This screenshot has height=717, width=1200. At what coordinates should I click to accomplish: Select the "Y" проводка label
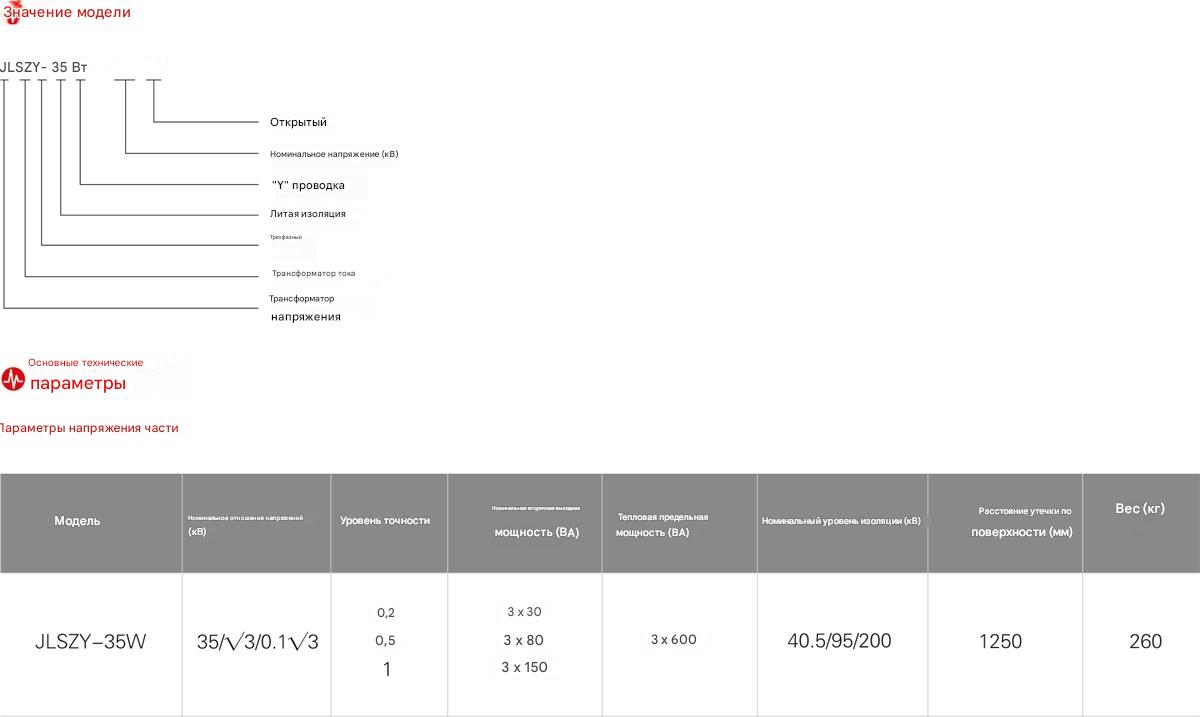[308, 185]
